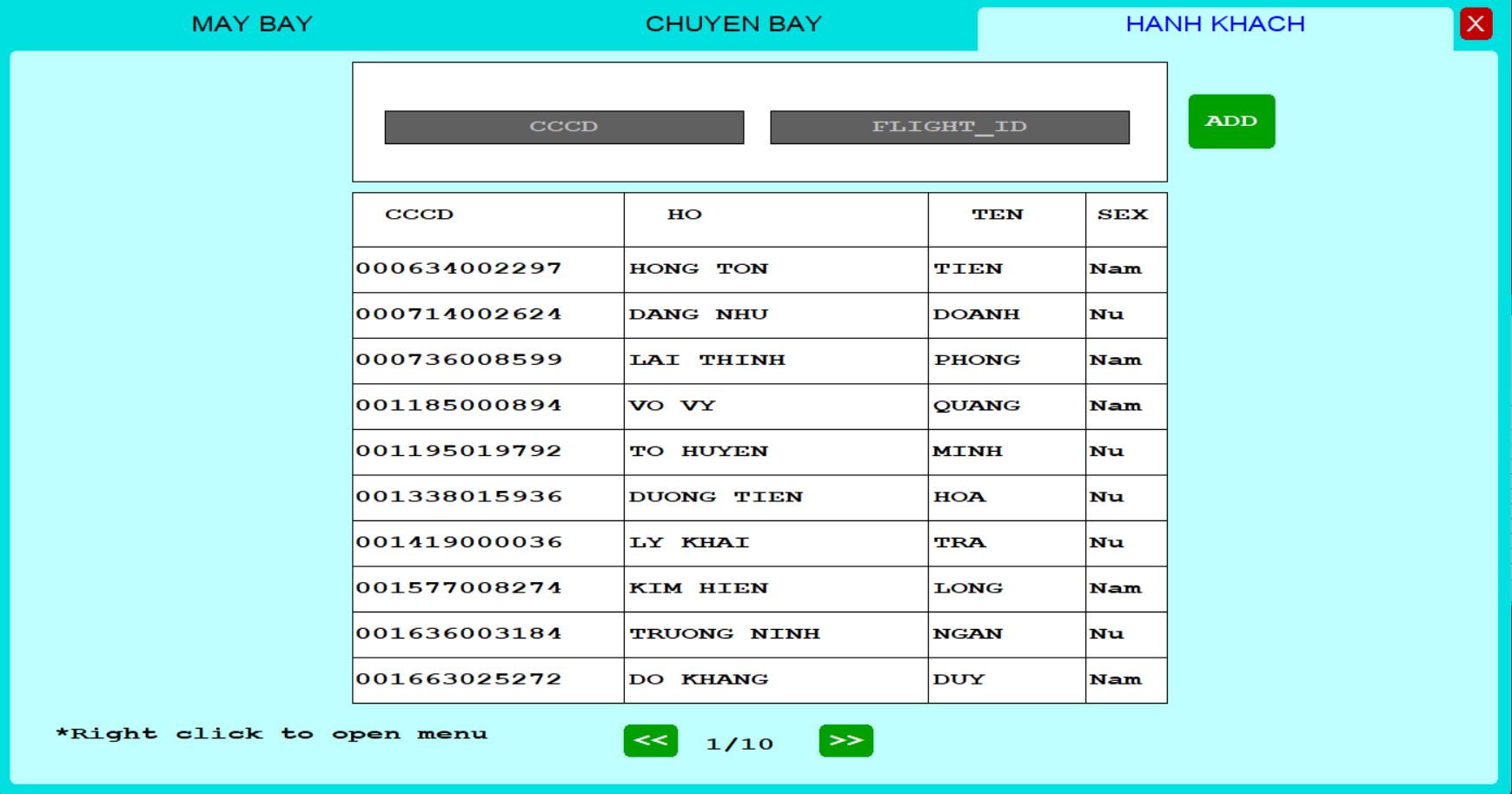Click Nam in KIM HIEN row
The height and width of the screenshot is (794, 1512).
(x=1126, y=589)
